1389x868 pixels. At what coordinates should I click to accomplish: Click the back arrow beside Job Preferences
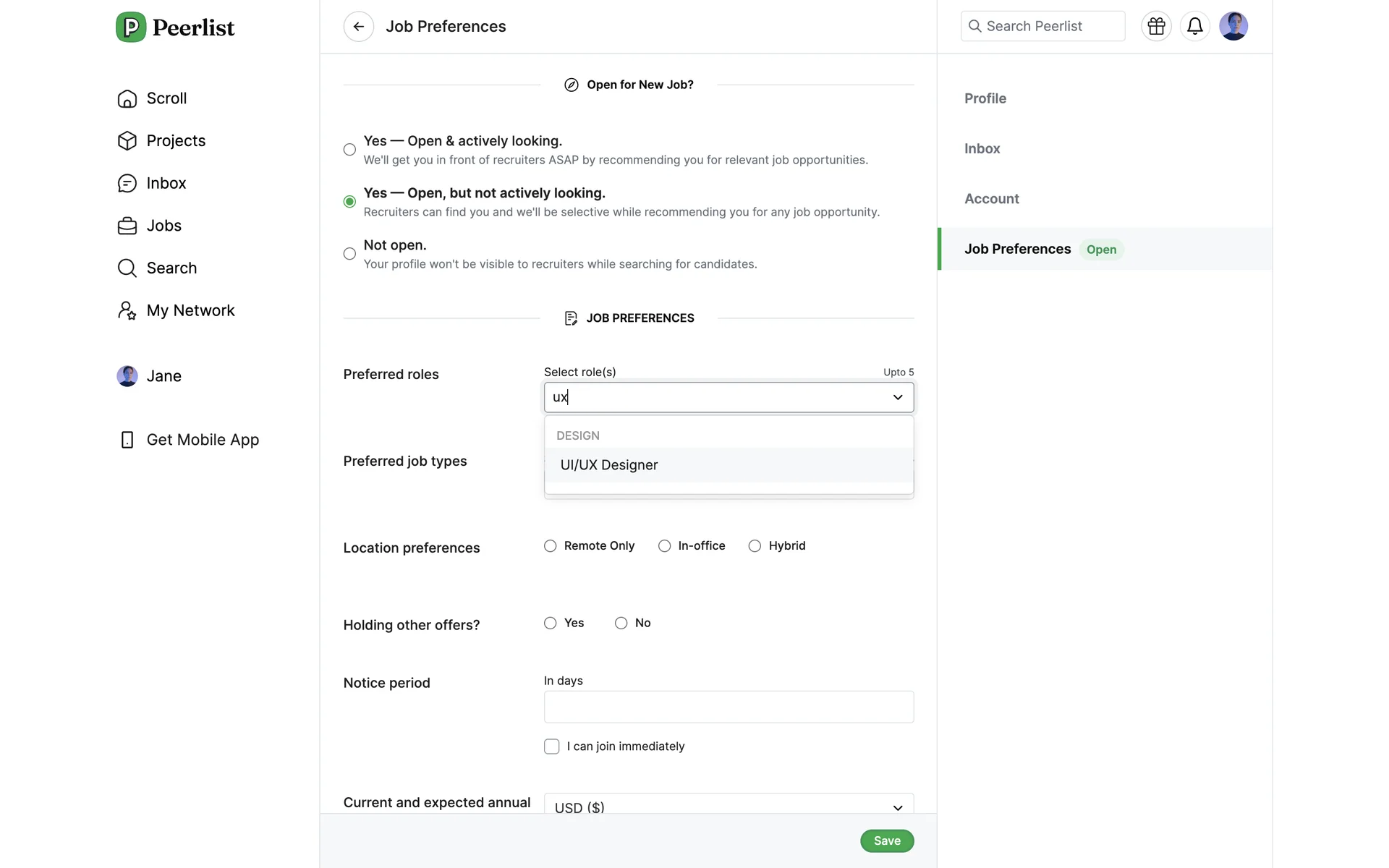(x=358, y=27)
